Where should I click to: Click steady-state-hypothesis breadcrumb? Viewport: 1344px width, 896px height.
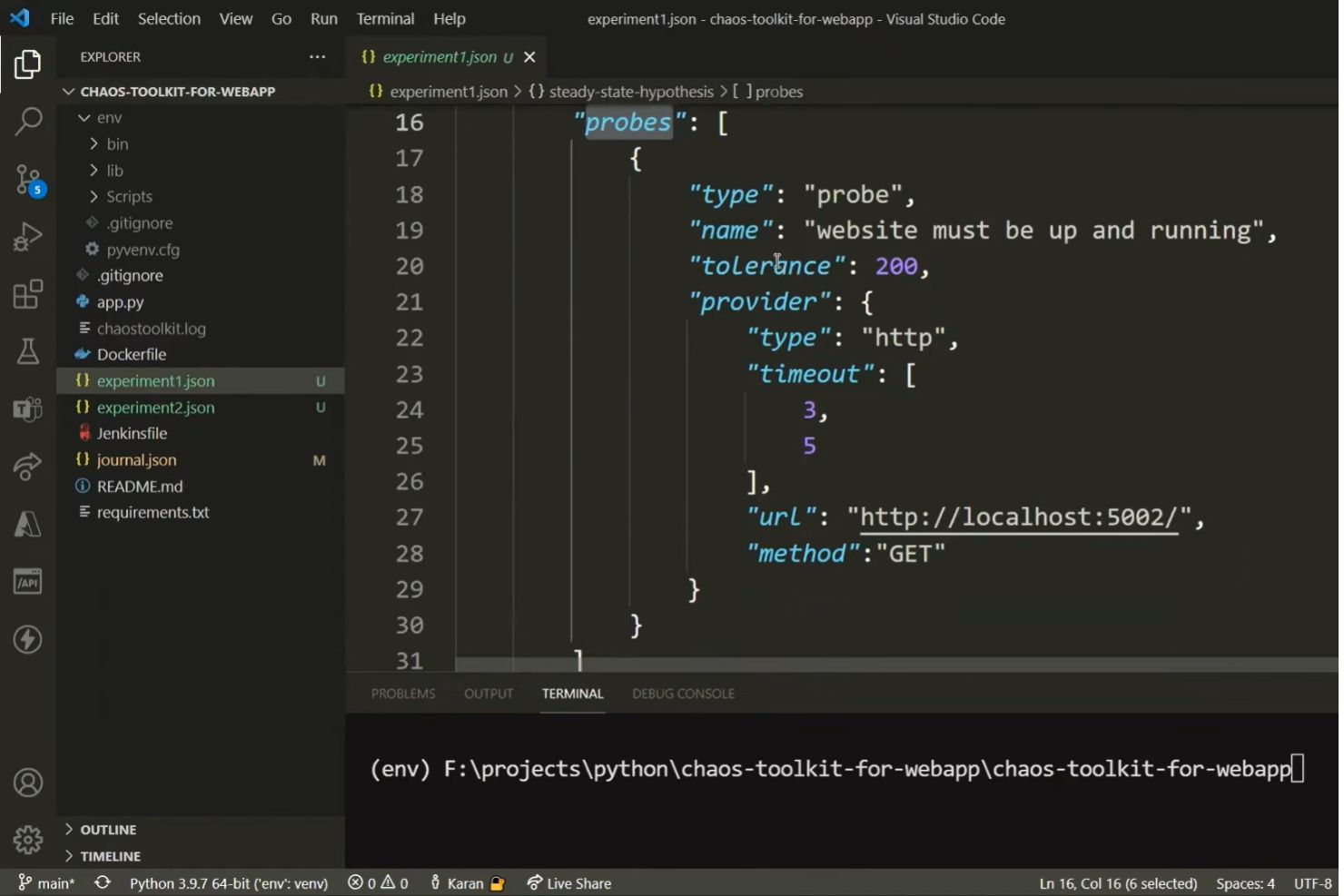coord(630,92)
